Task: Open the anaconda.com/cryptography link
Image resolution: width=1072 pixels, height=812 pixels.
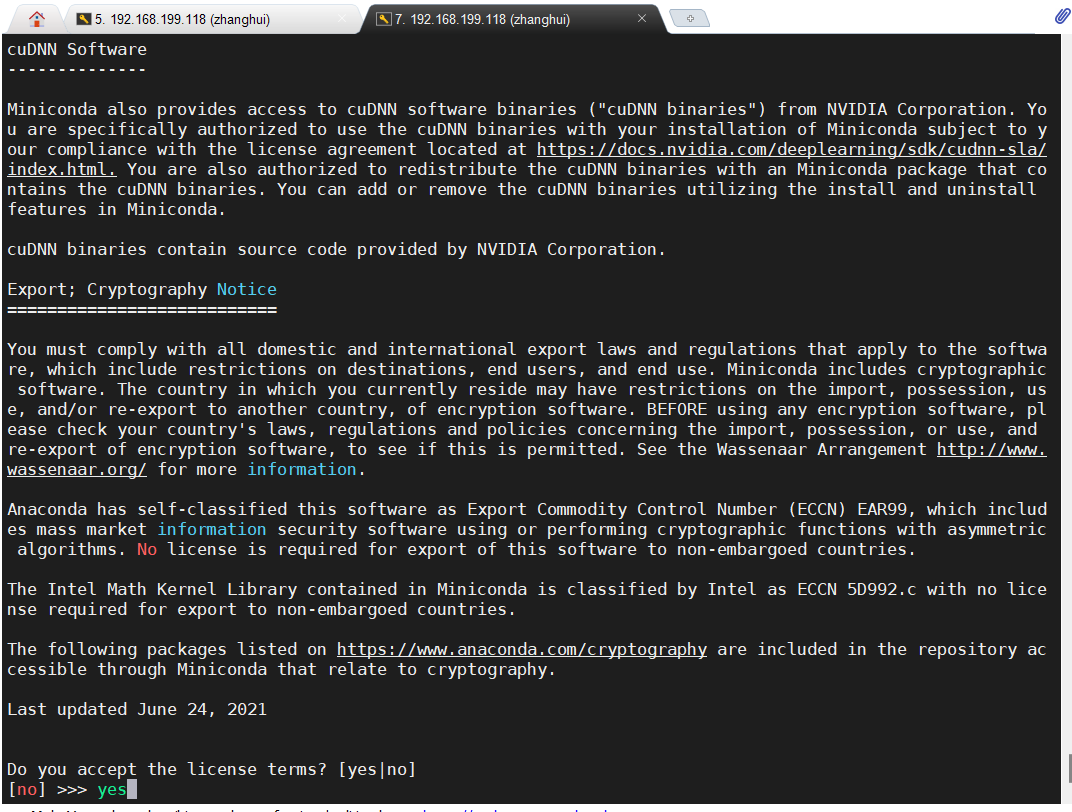Action: tap(522, 649)
